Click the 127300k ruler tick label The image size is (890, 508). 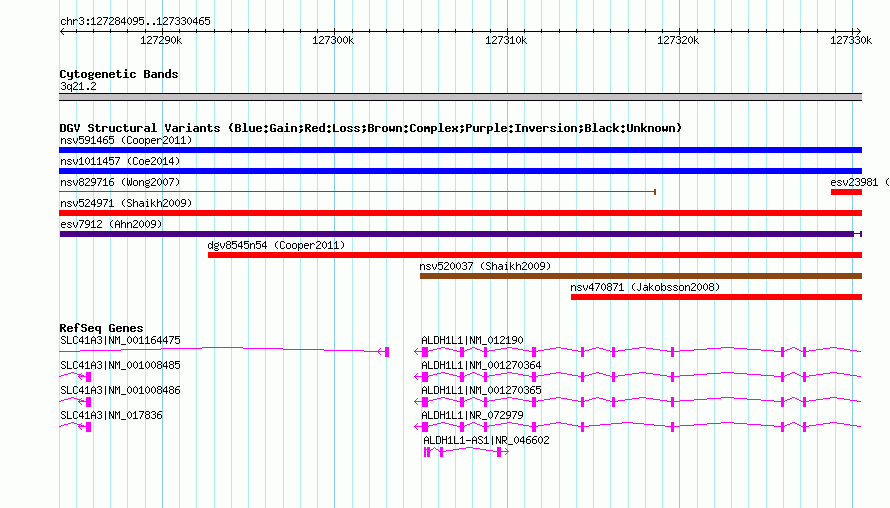333,40
